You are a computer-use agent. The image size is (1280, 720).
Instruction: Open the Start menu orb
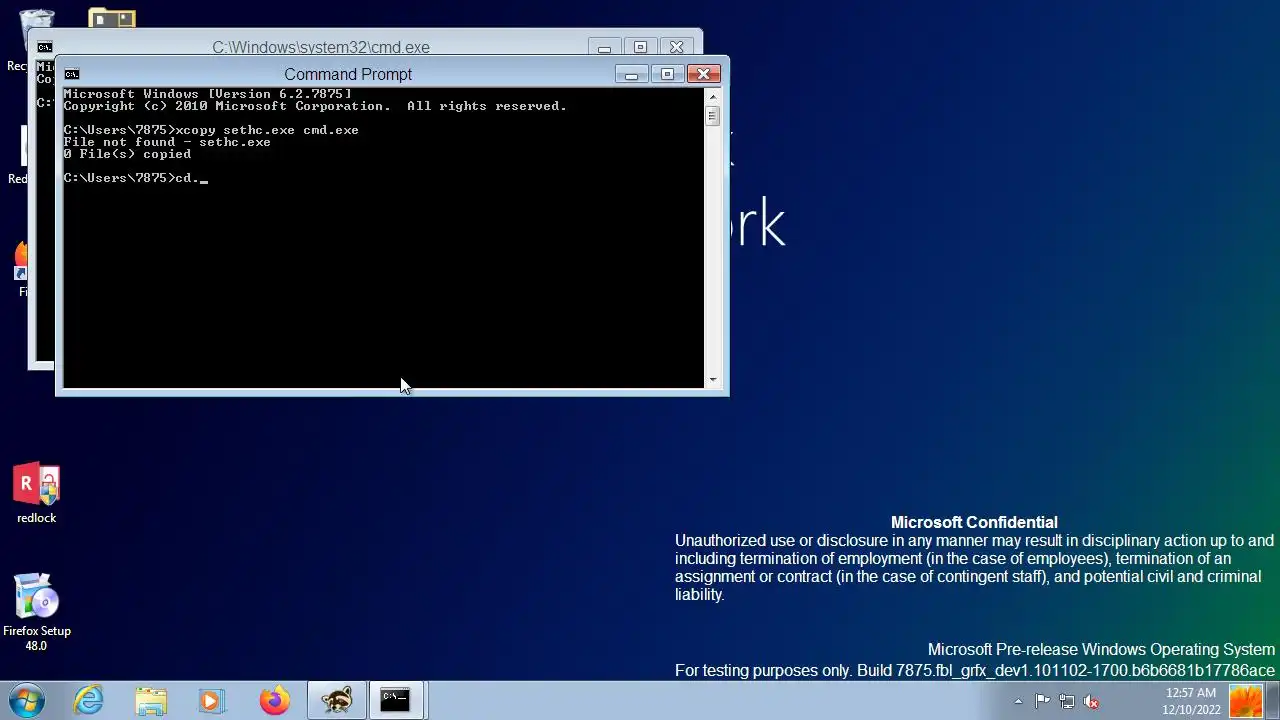pos(26,701)
